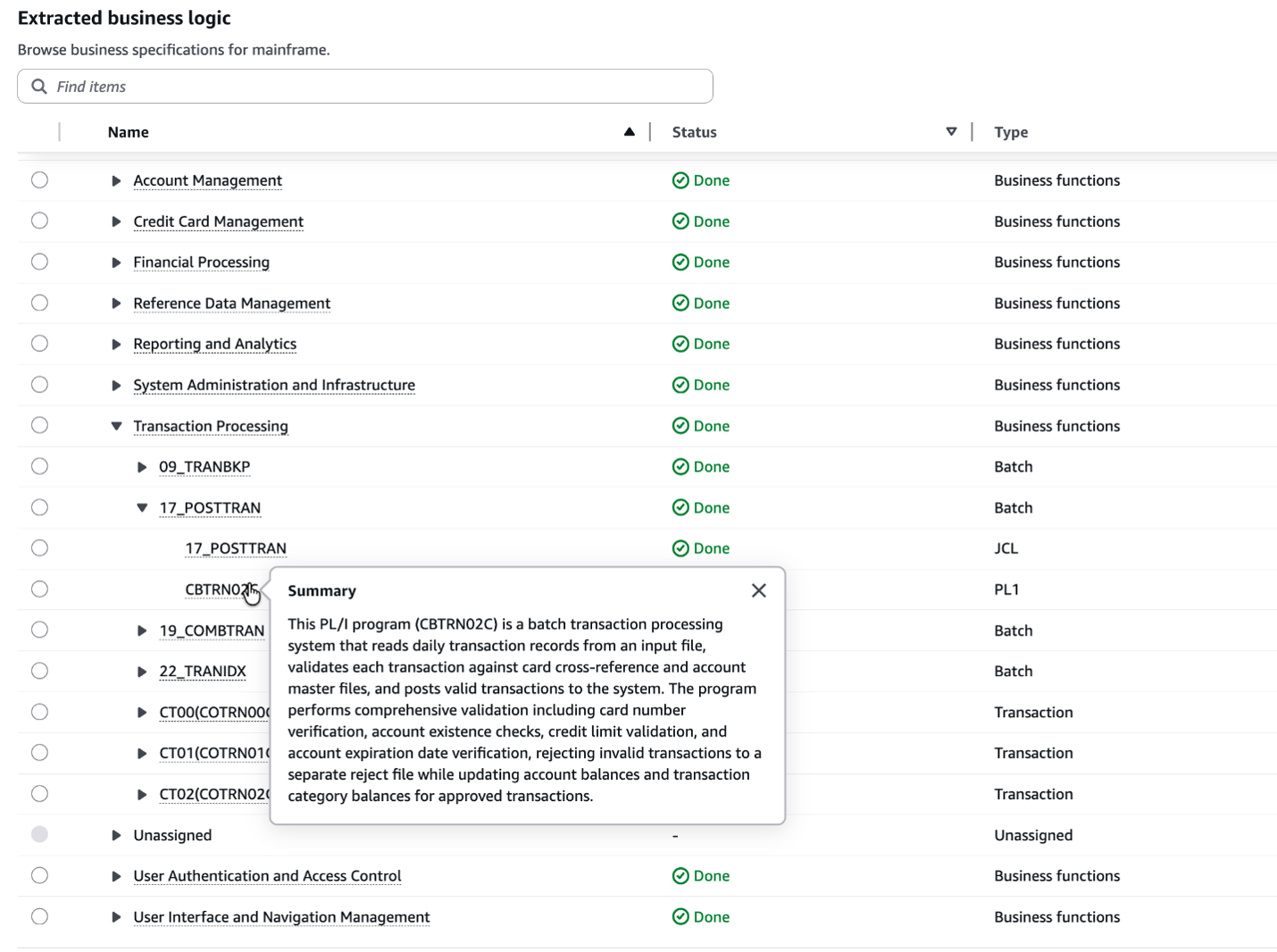Screen dimensions: 1277x952
Task: Open the Status column filter triangle
Action: coord(951,131)
